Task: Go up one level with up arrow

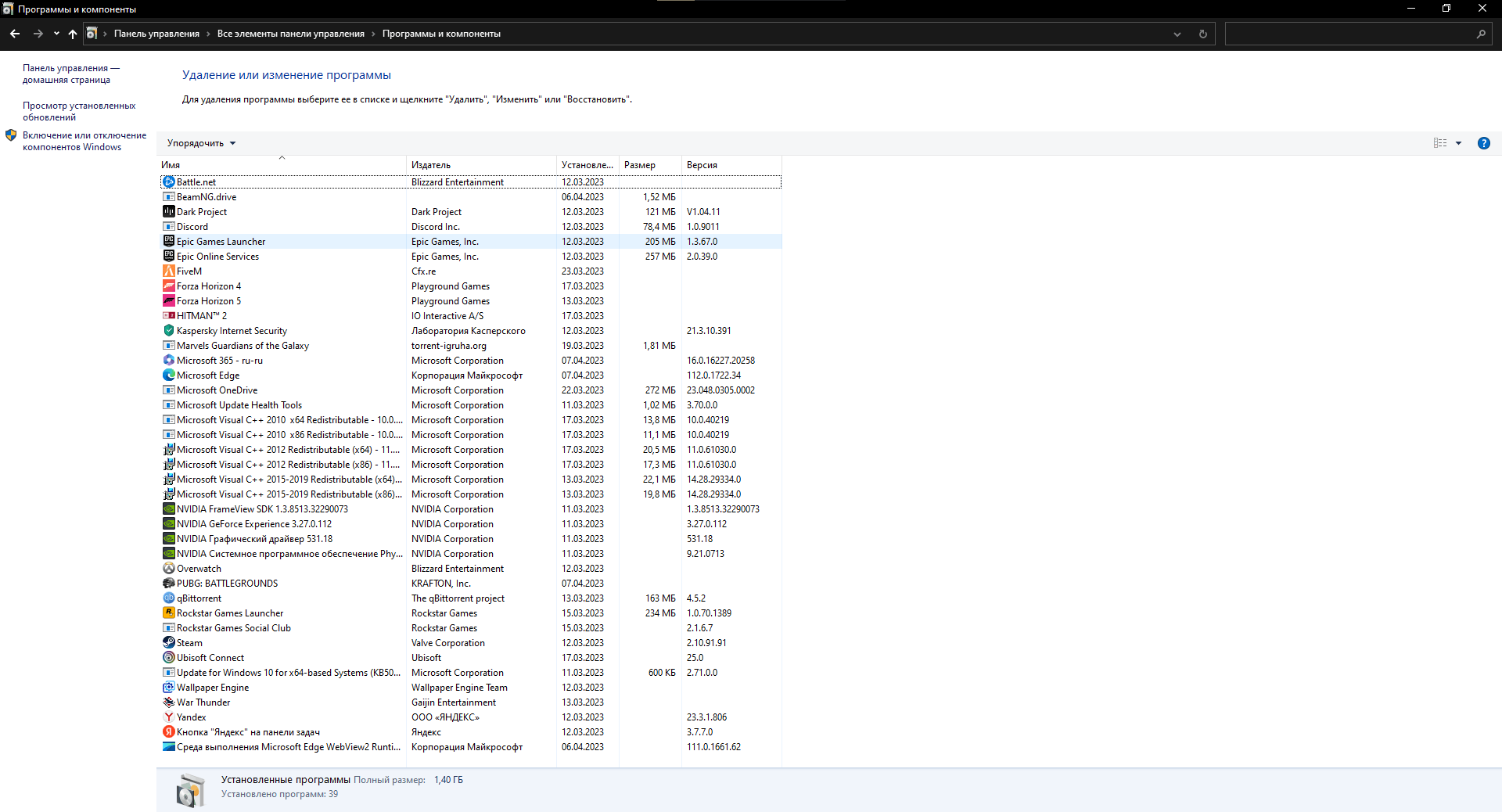Action: [x=73, y=34]
